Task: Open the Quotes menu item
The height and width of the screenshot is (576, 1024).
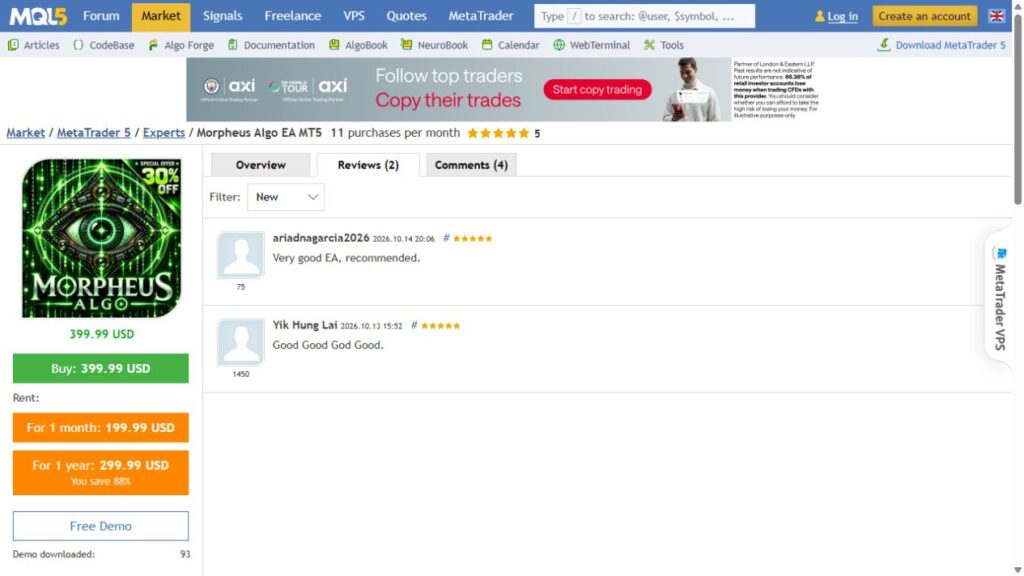Action: [x=406, y=16]
